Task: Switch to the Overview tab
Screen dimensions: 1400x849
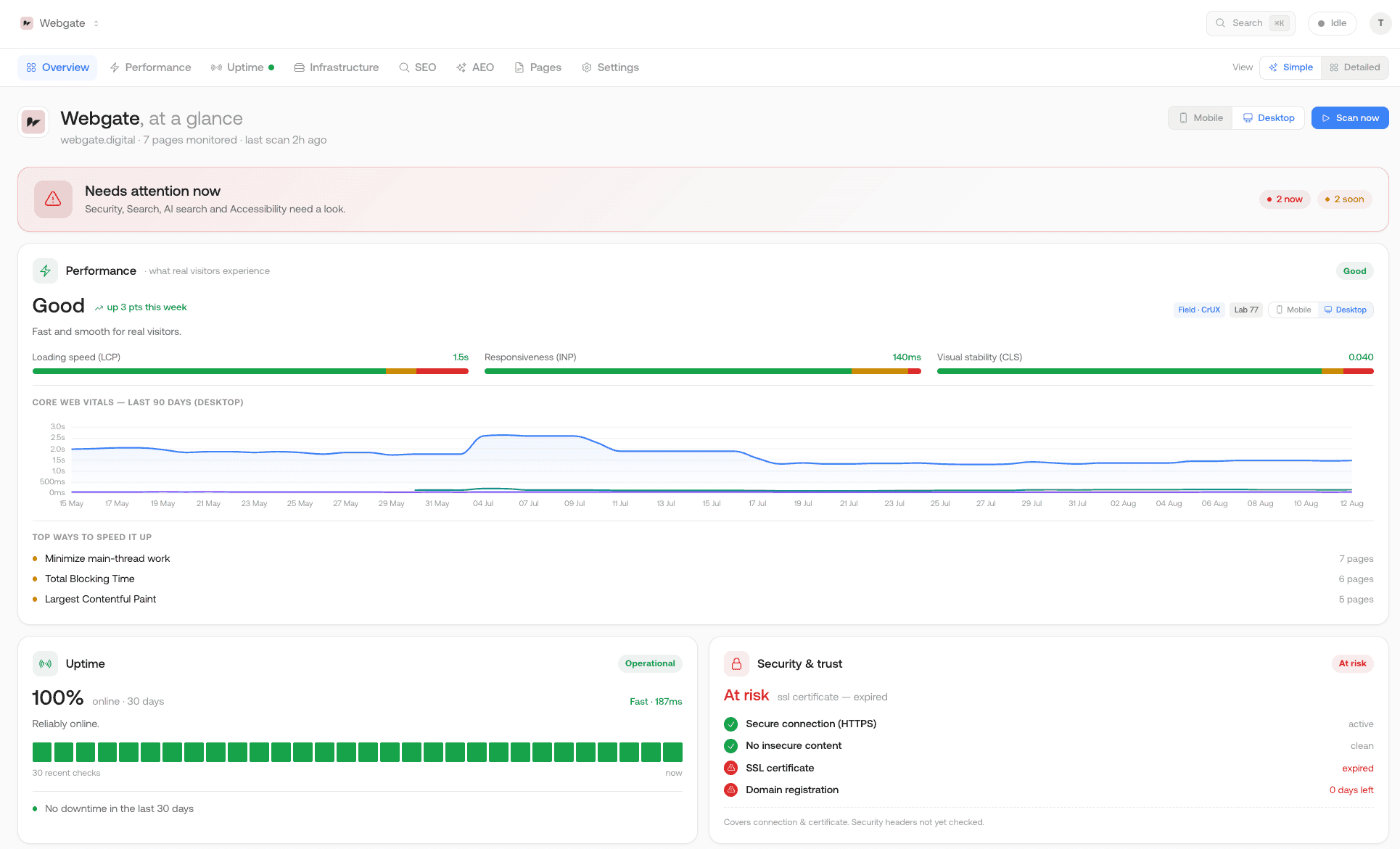Action: (57, 67)
